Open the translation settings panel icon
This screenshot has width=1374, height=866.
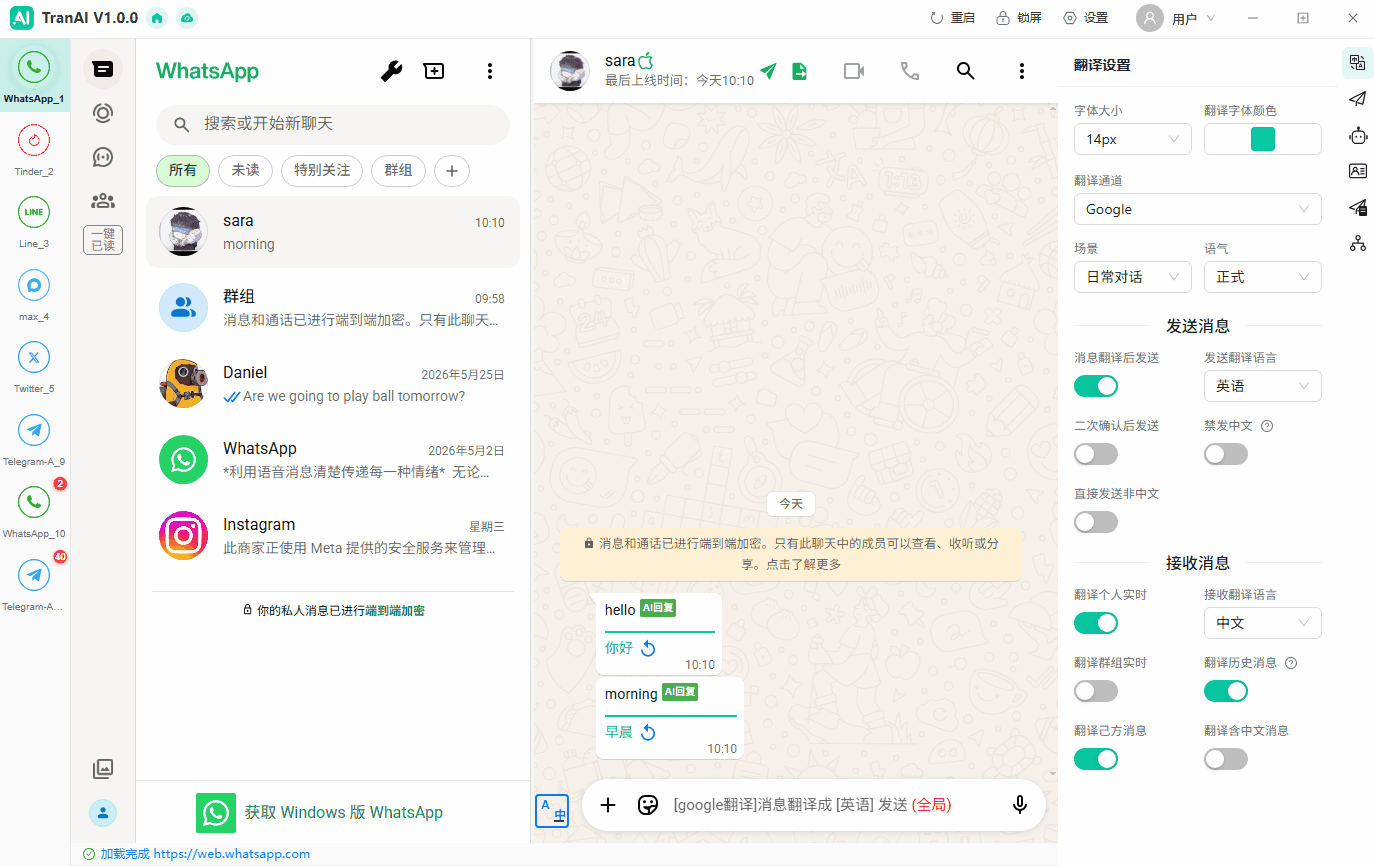[1357, 62]
